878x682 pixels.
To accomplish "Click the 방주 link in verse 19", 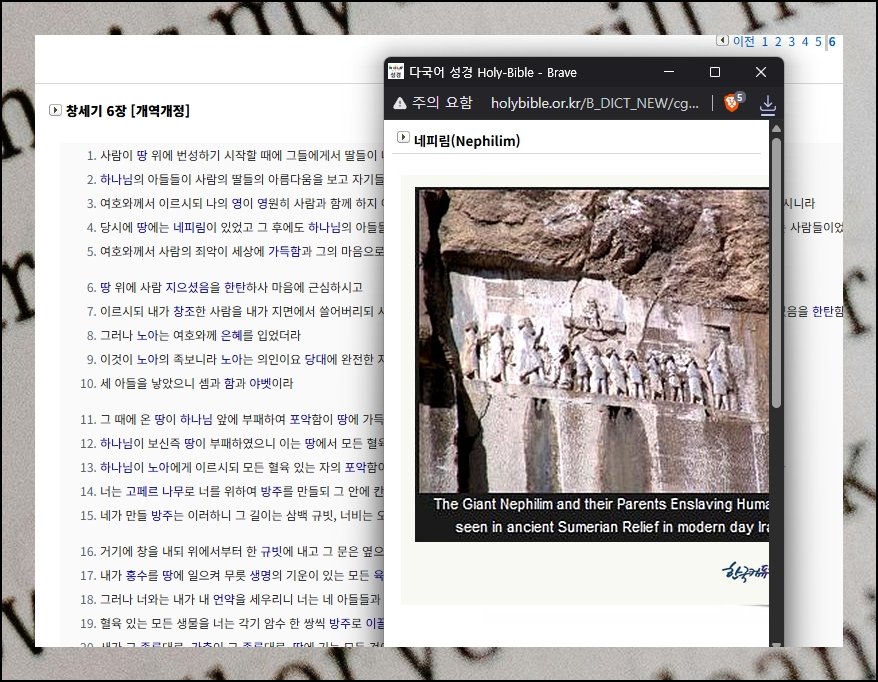I will pyautogui.click(x=339, y=624).
